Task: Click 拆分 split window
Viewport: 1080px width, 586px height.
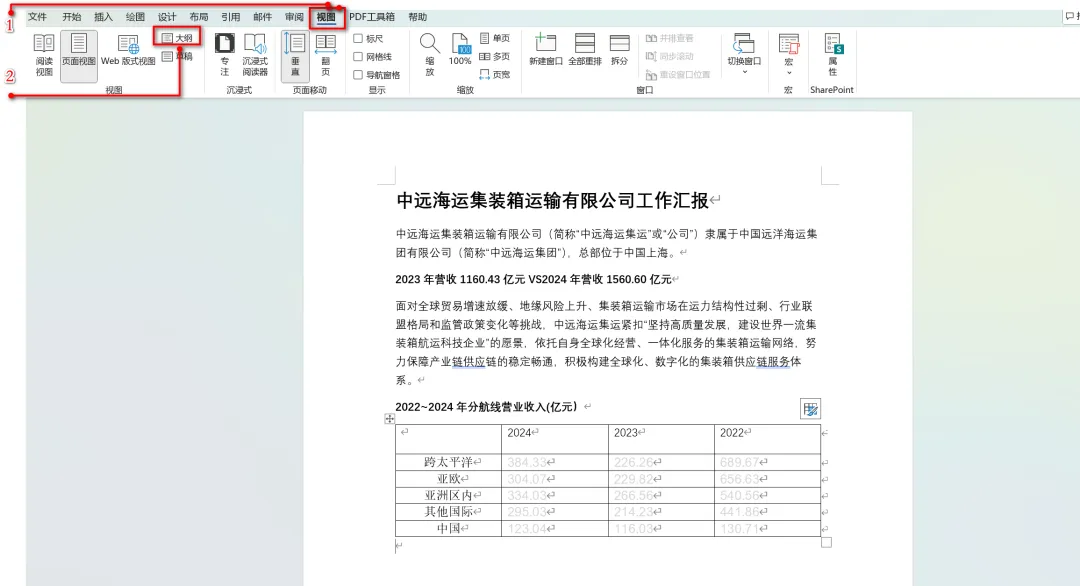Action: coord(620,50)
